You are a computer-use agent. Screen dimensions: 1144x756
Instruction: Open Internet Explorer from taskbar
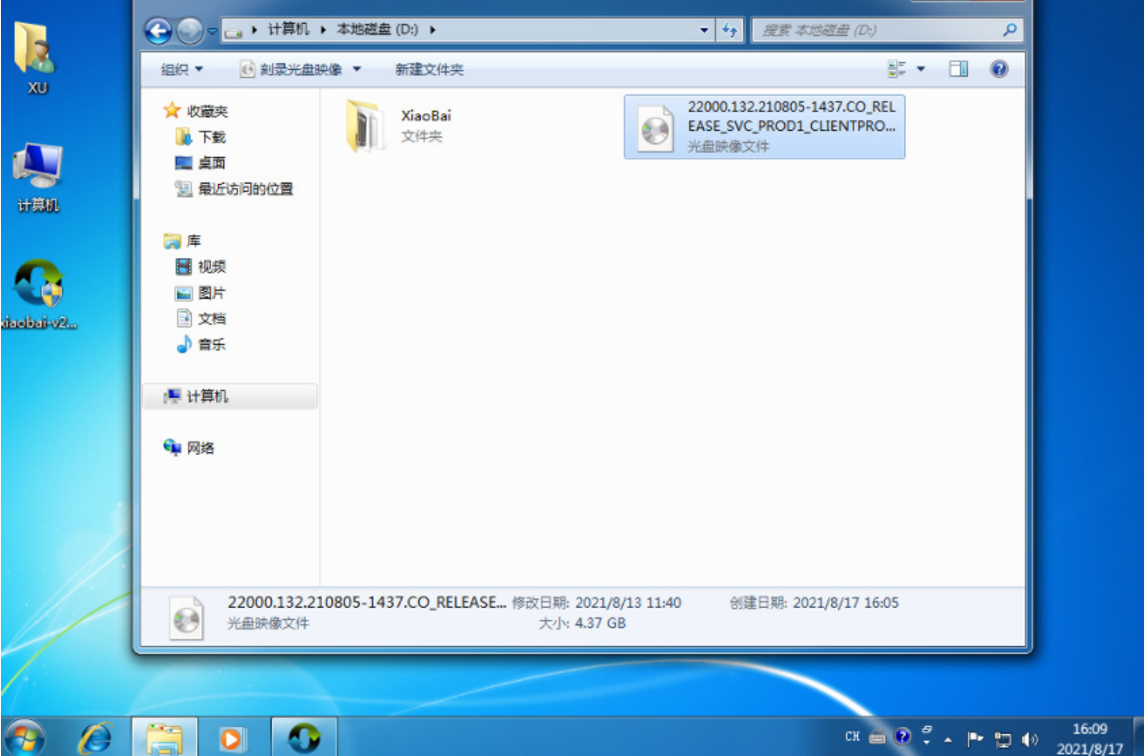pyautogui.click(x=96, y=738)
